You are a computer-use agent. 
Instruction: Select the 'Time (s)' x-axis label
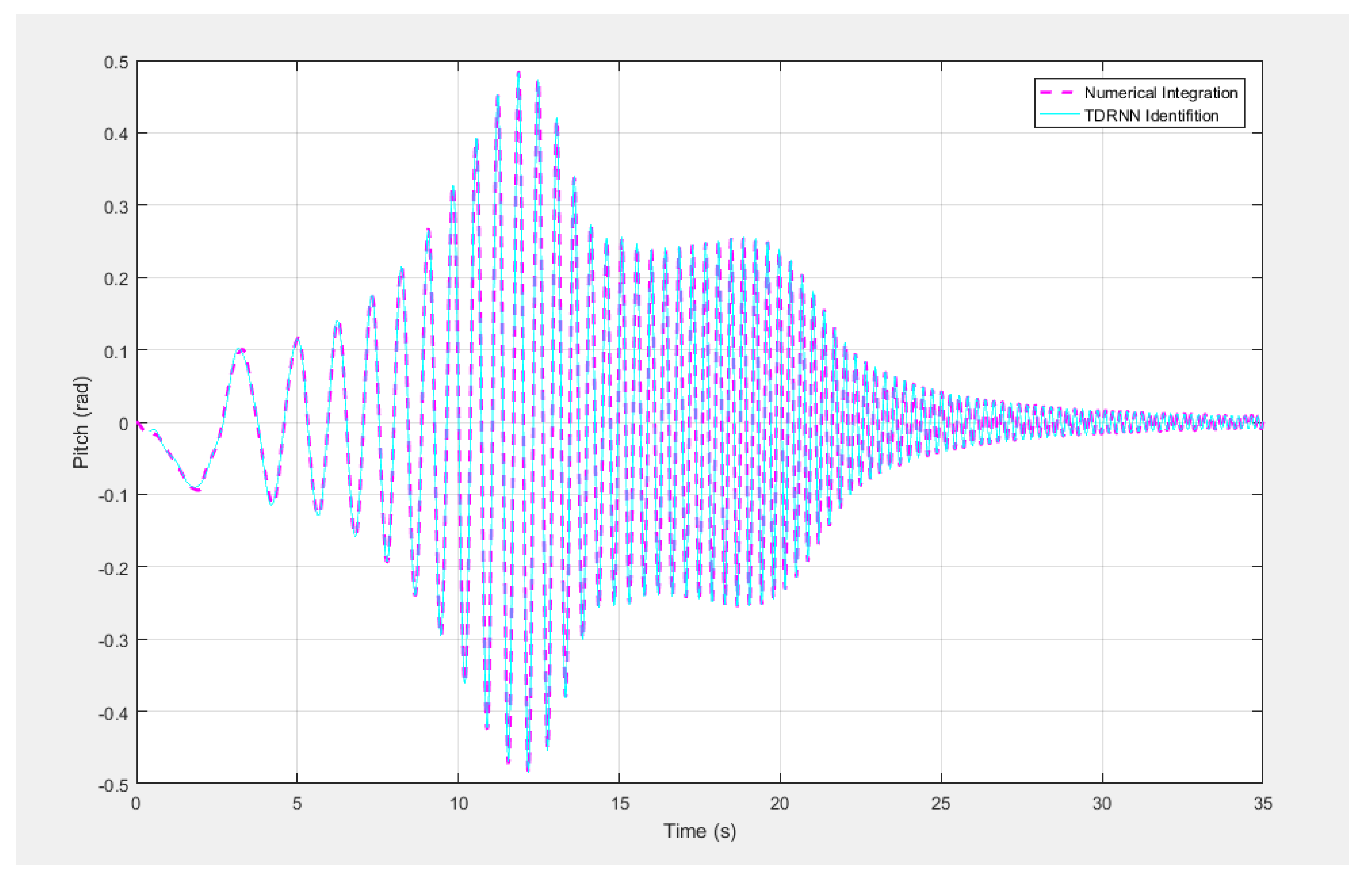tap(699, 831)
